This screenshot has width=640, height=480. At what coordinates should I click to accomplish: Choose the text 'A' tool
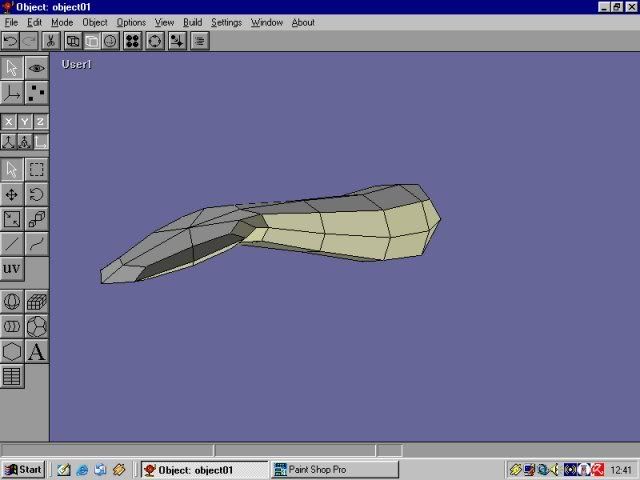(36, 351)
